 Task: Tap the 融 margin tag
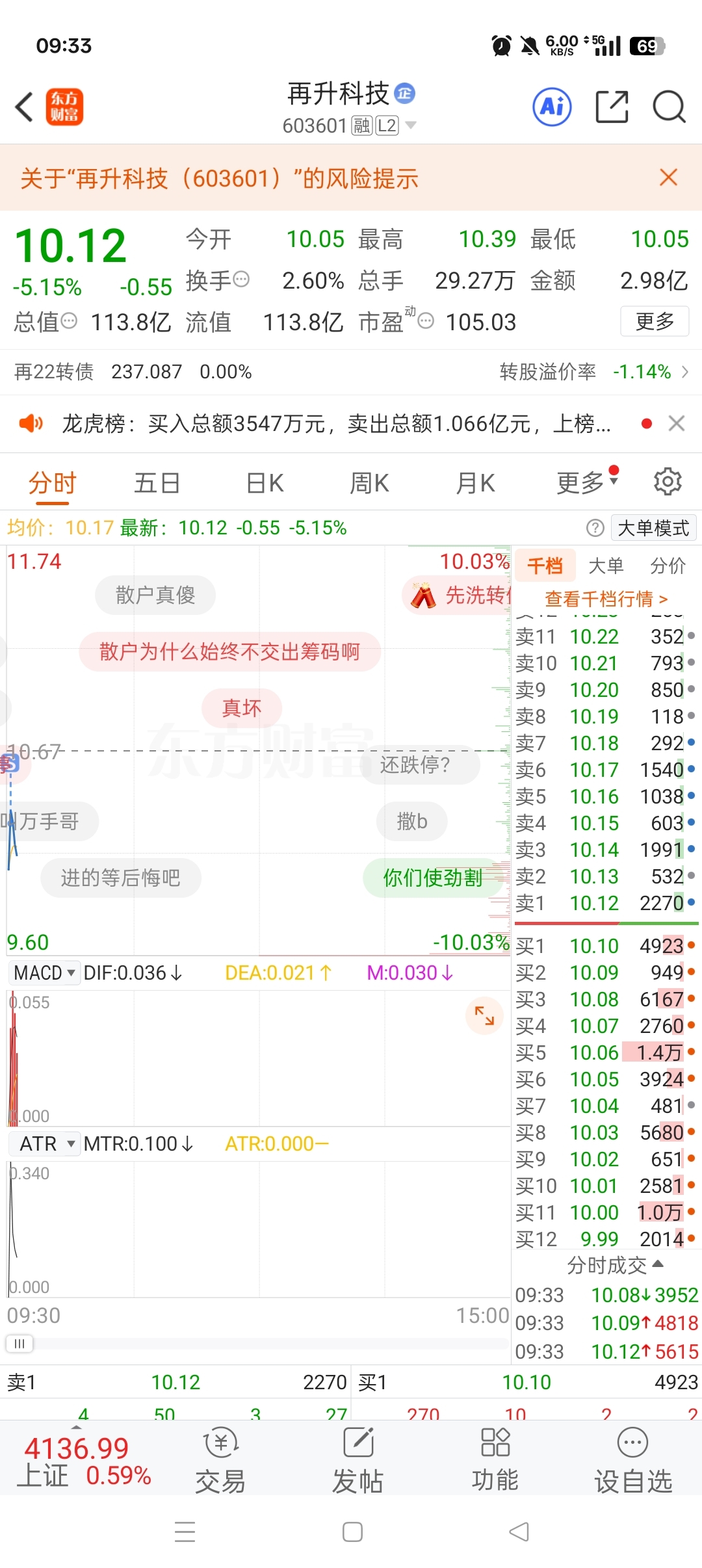(361, 125)
